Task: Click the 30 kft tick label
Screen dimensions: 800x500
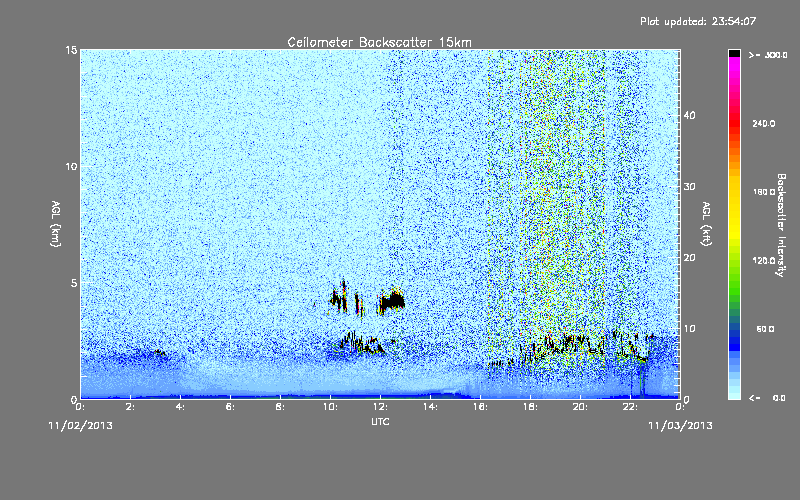Action: (x=689, y=187)
